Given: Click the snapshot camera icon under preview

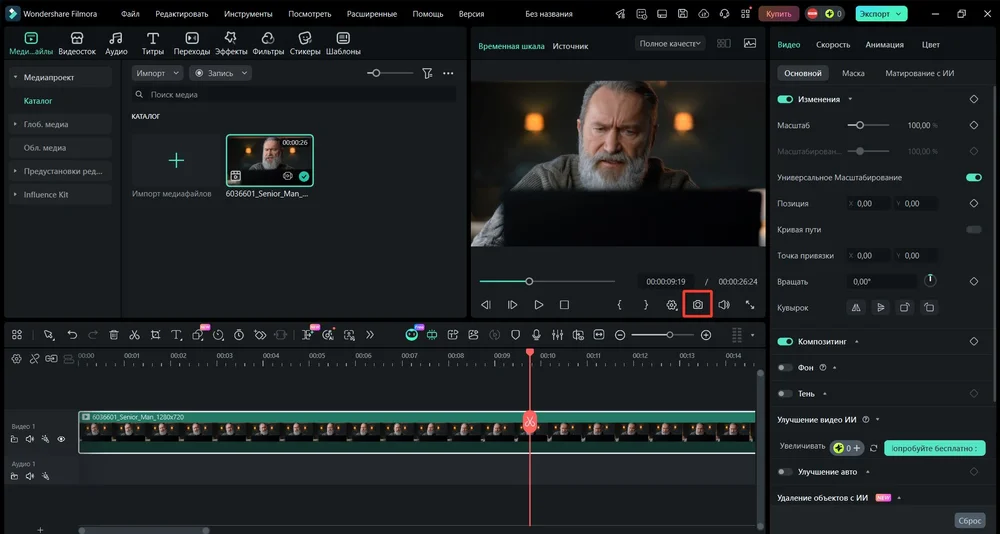Looking at the screenshot, I should [x=698, y=305].
